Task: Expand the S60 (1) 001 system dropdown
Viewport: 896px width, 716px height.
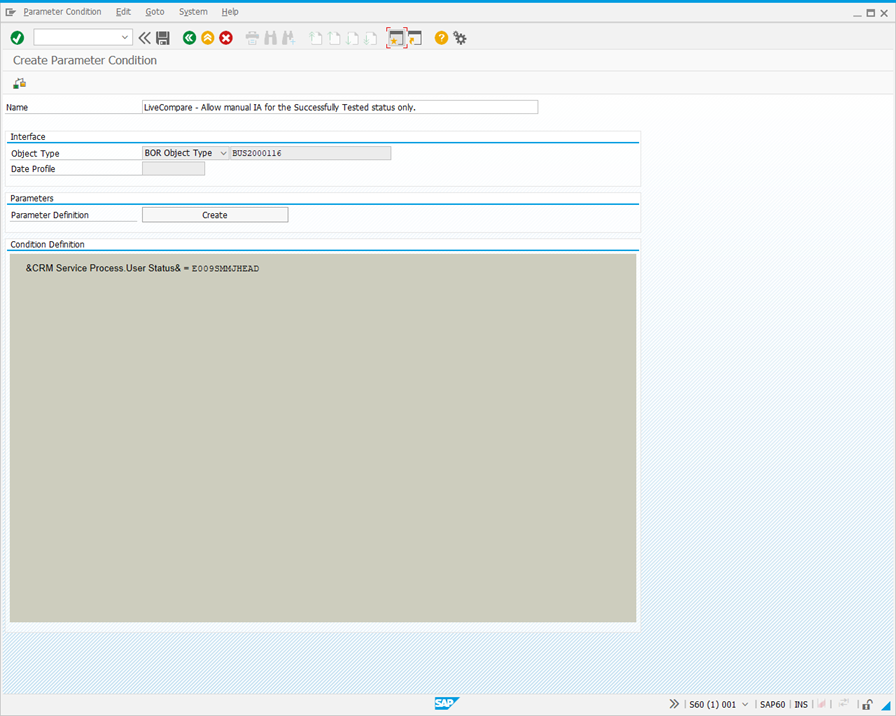Action: 744,705
